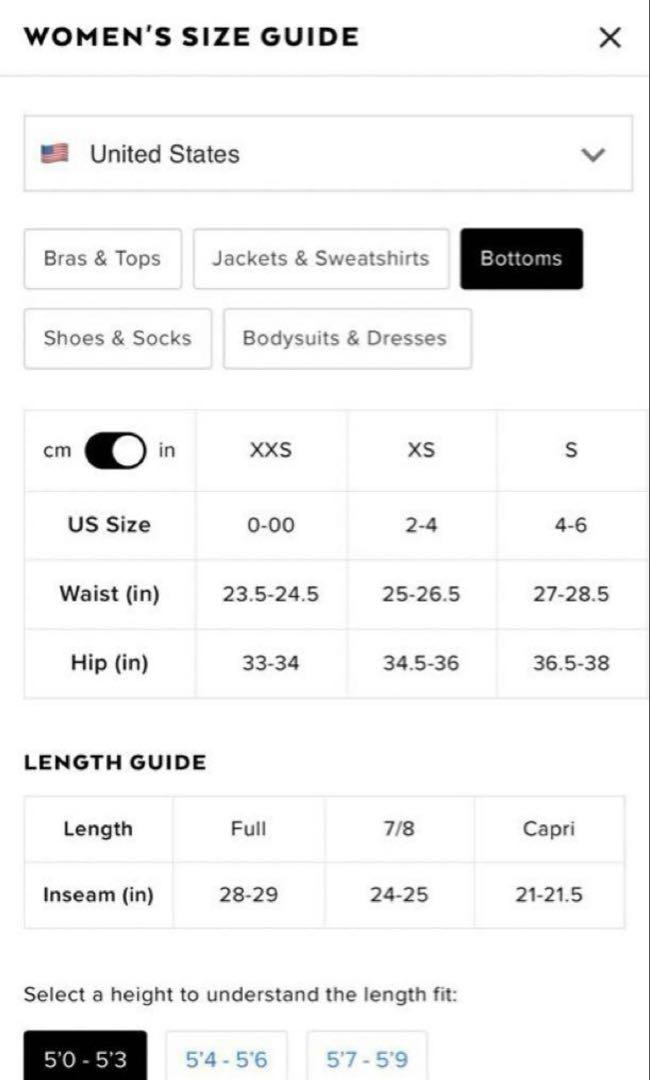Open the United States country selector
The width and height of the screenshot is (650, 1080).
(328, 154)
